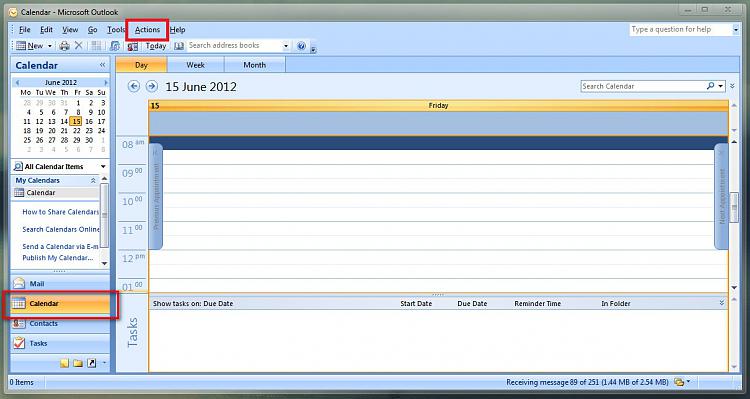The image size is (750, 399).
Task: Click the New appointment toolbar button
Action: 30,46
